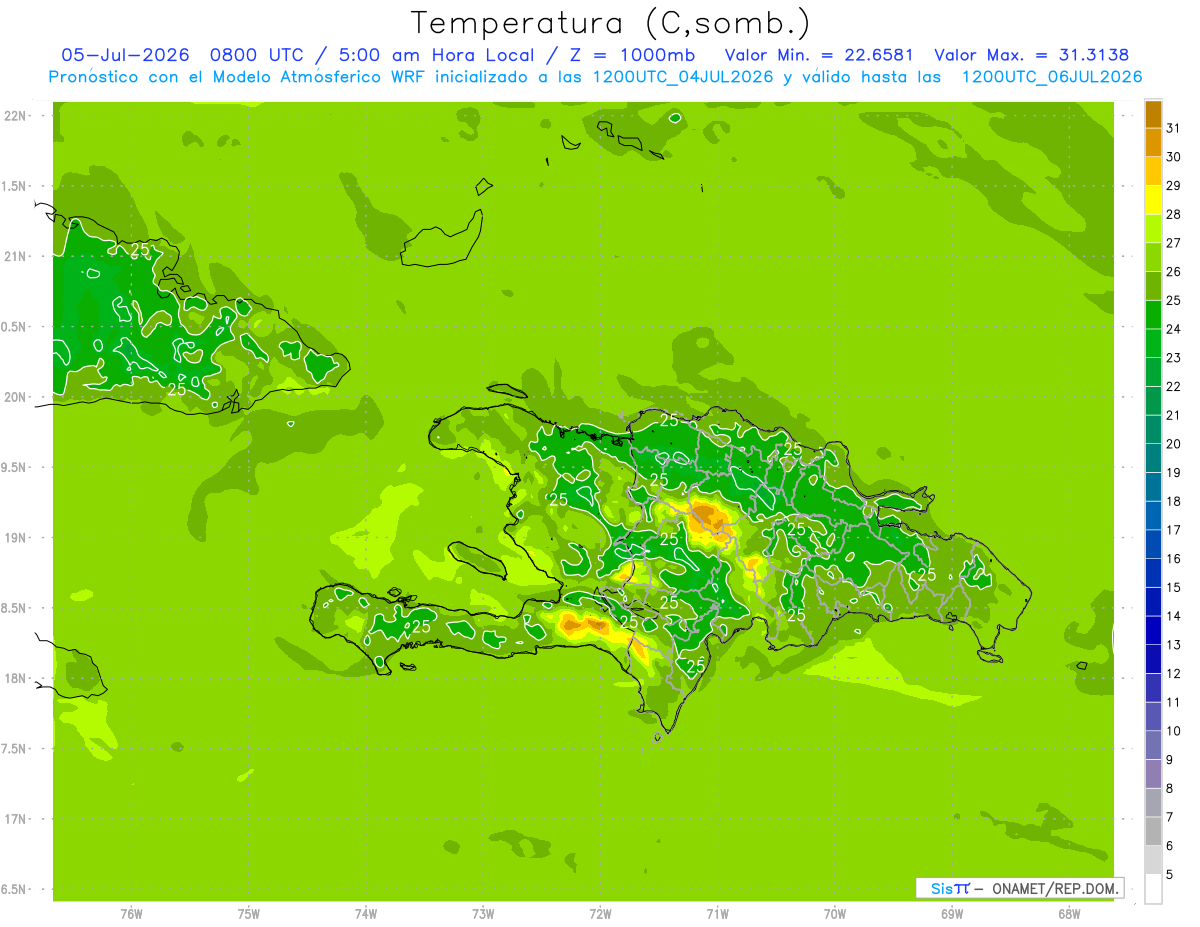Viewport: 1200px width, 927px height.
Task: Click the Valor Min. = 22.6581 text
Action: coord(818,55)
